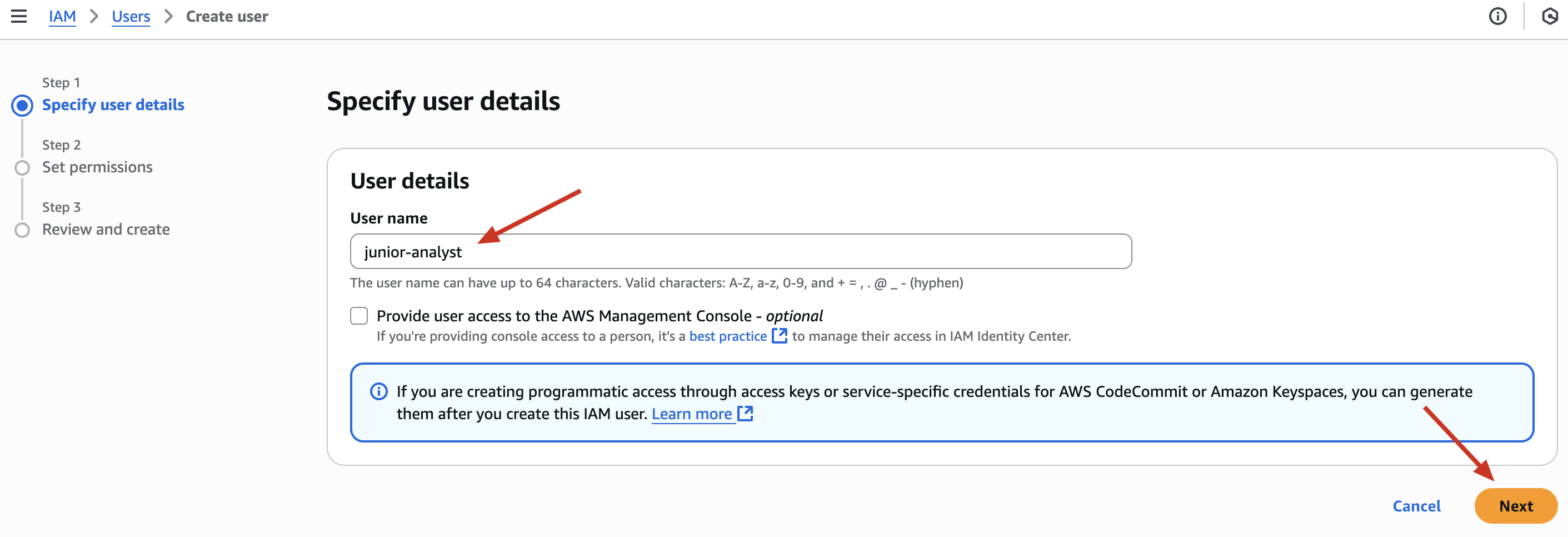This screenshot has height=537, width=1568.
Task: Click the chevron before Create user breadcrumb
Action: [x=168, y=17]
